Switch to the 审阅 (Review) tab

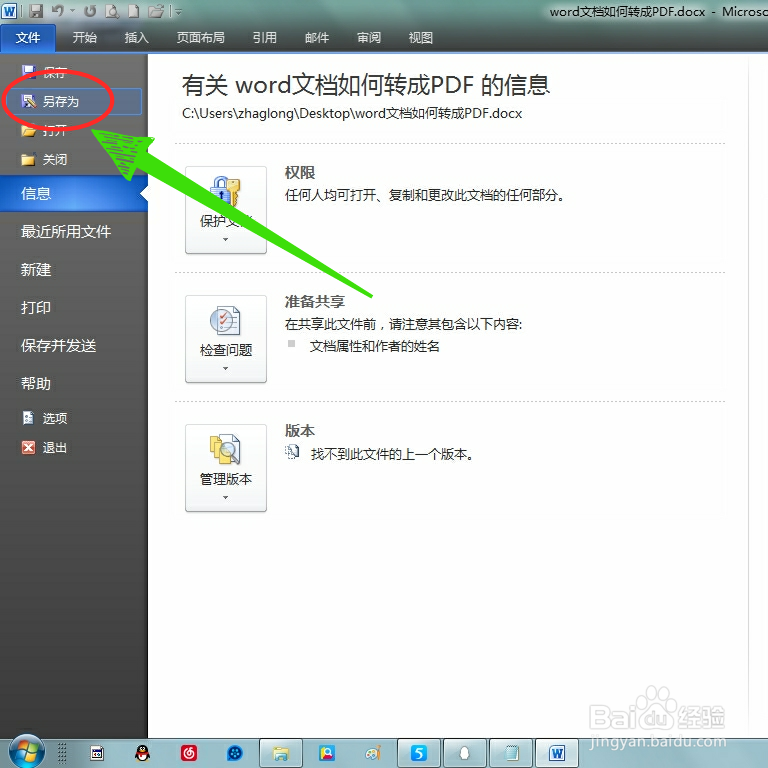[x=369, y=38]
